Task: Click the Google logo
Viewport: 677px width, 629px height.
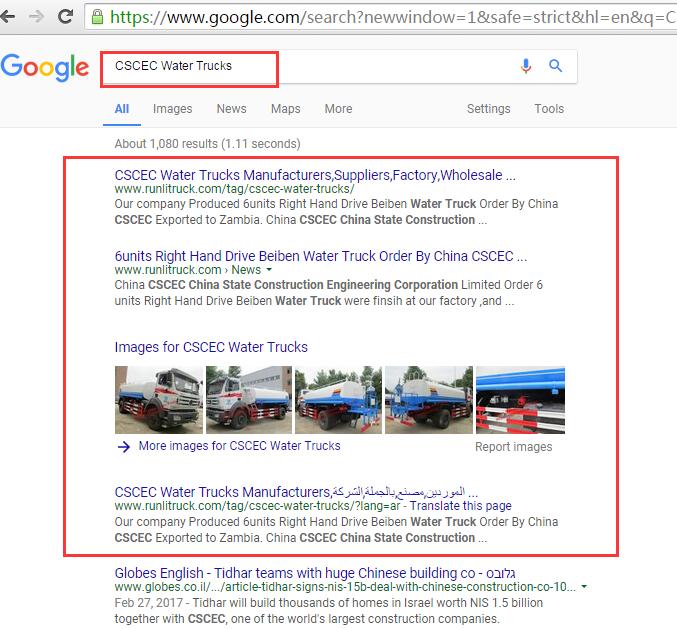Action: [x=45, y=67]
